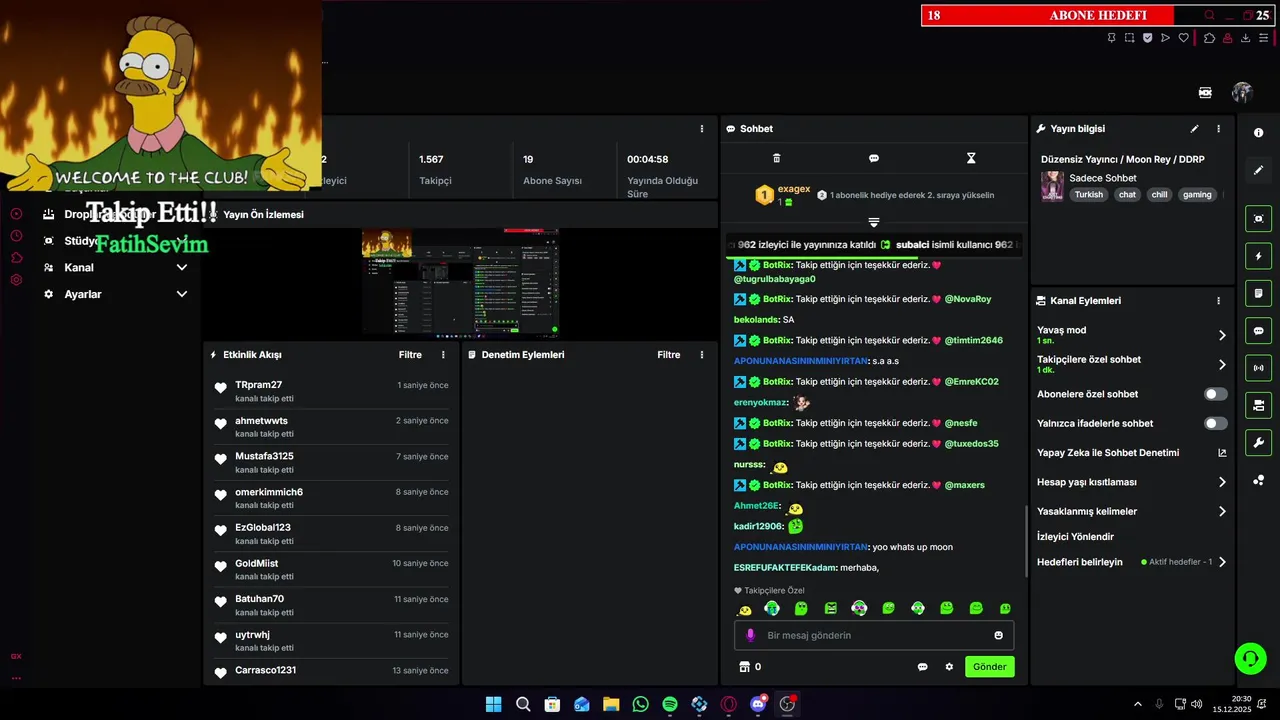Screen dimensions: 1280x720
Task: Click TRpram27 in activity feed
Action: click(258, 385)
